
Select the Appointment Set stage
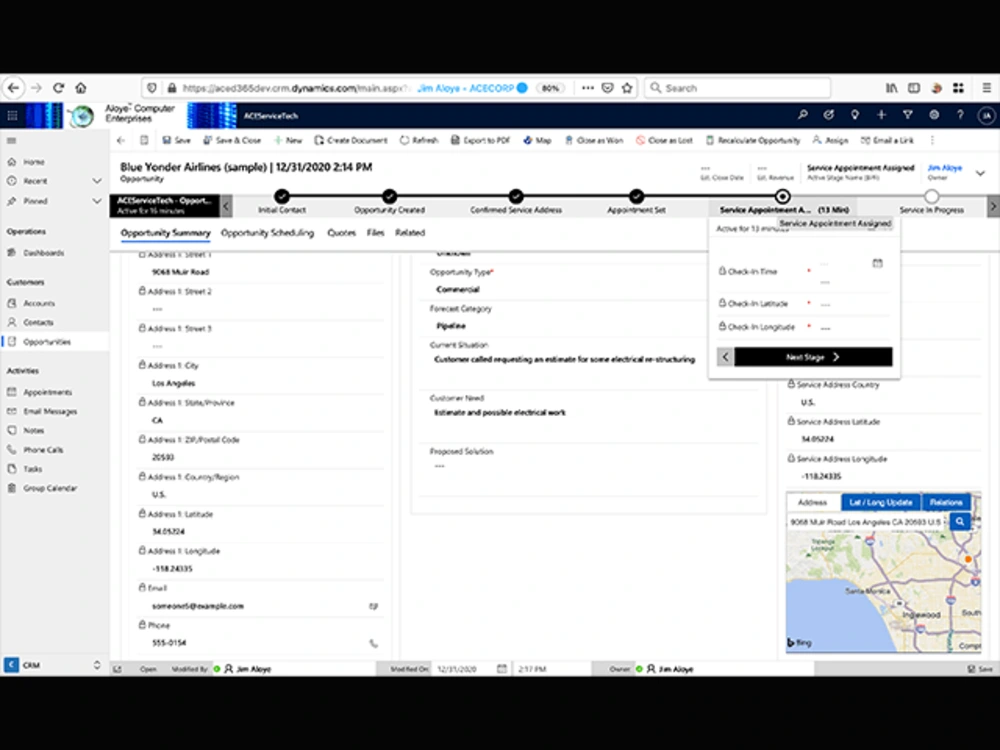coord(636,196)
